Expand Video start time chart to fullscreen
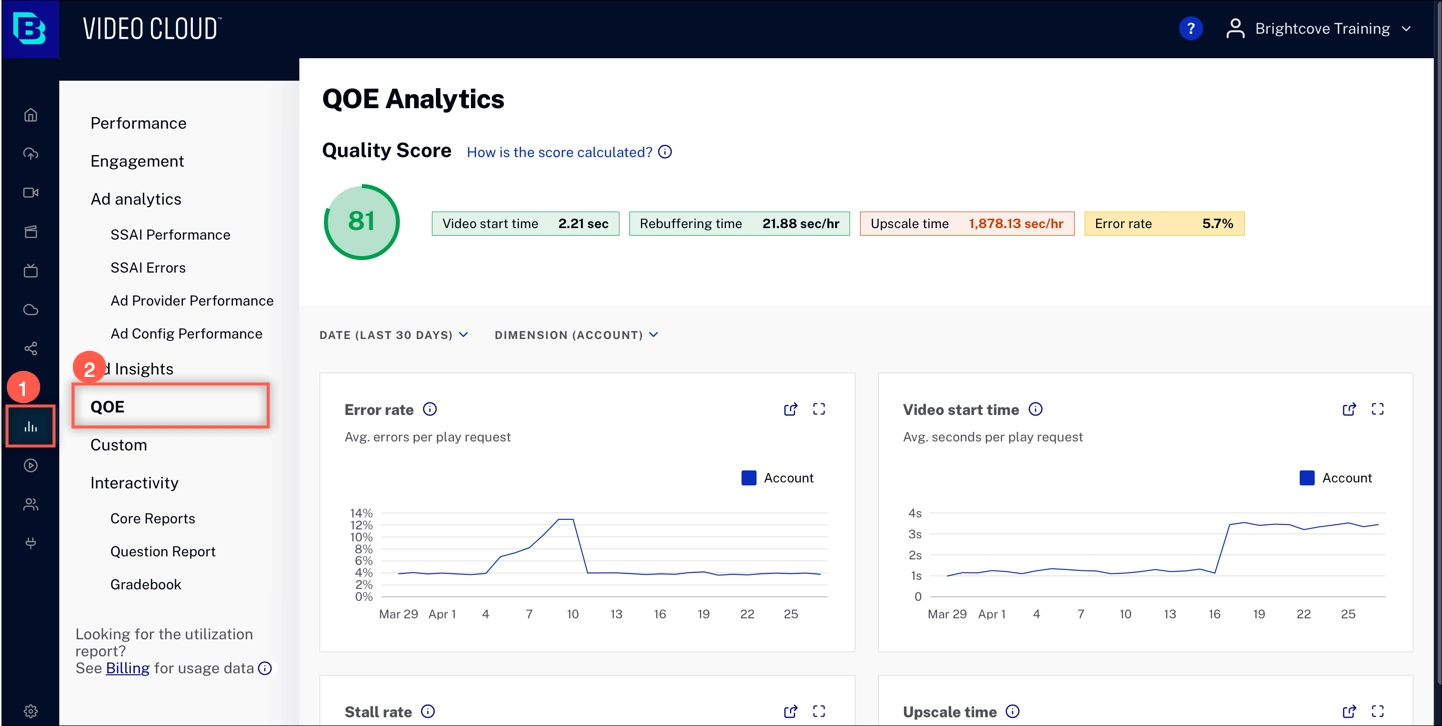Viewport: 1442px width, 726px height. coord(1377,409)
